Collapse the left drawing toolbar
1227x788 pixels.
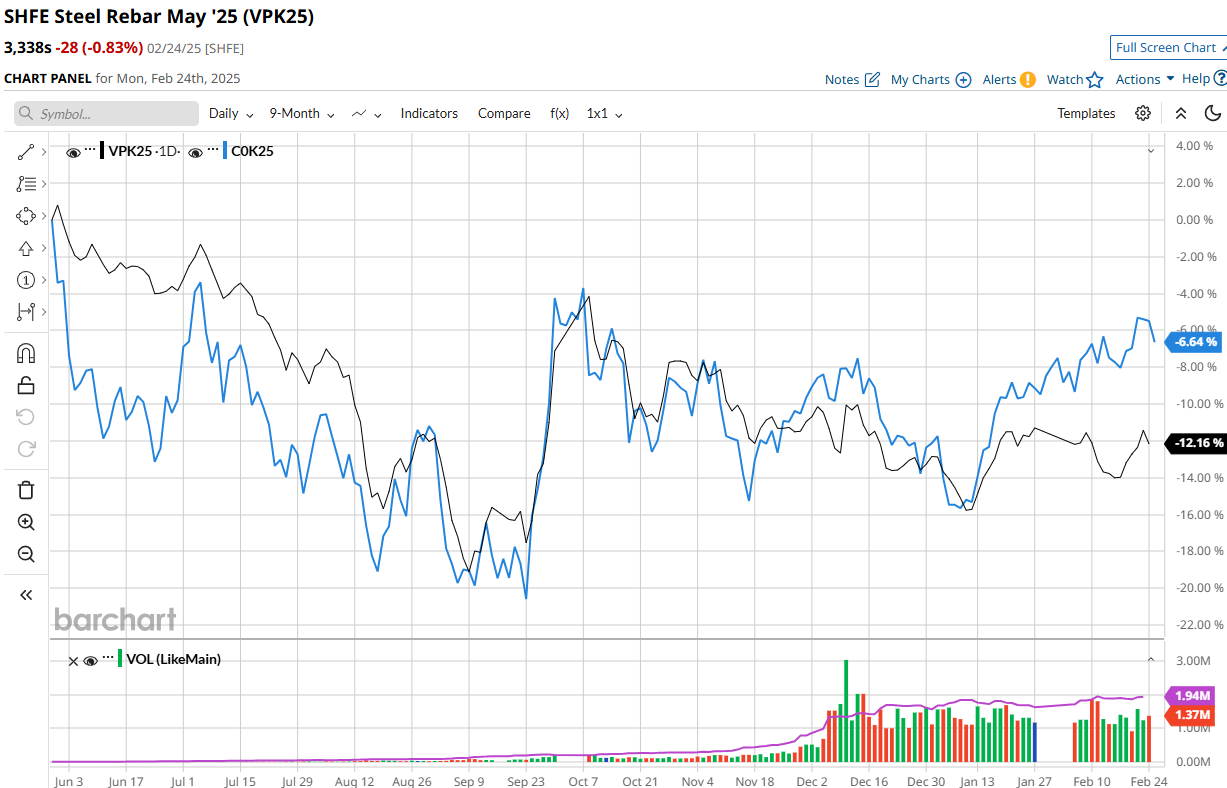26,595
